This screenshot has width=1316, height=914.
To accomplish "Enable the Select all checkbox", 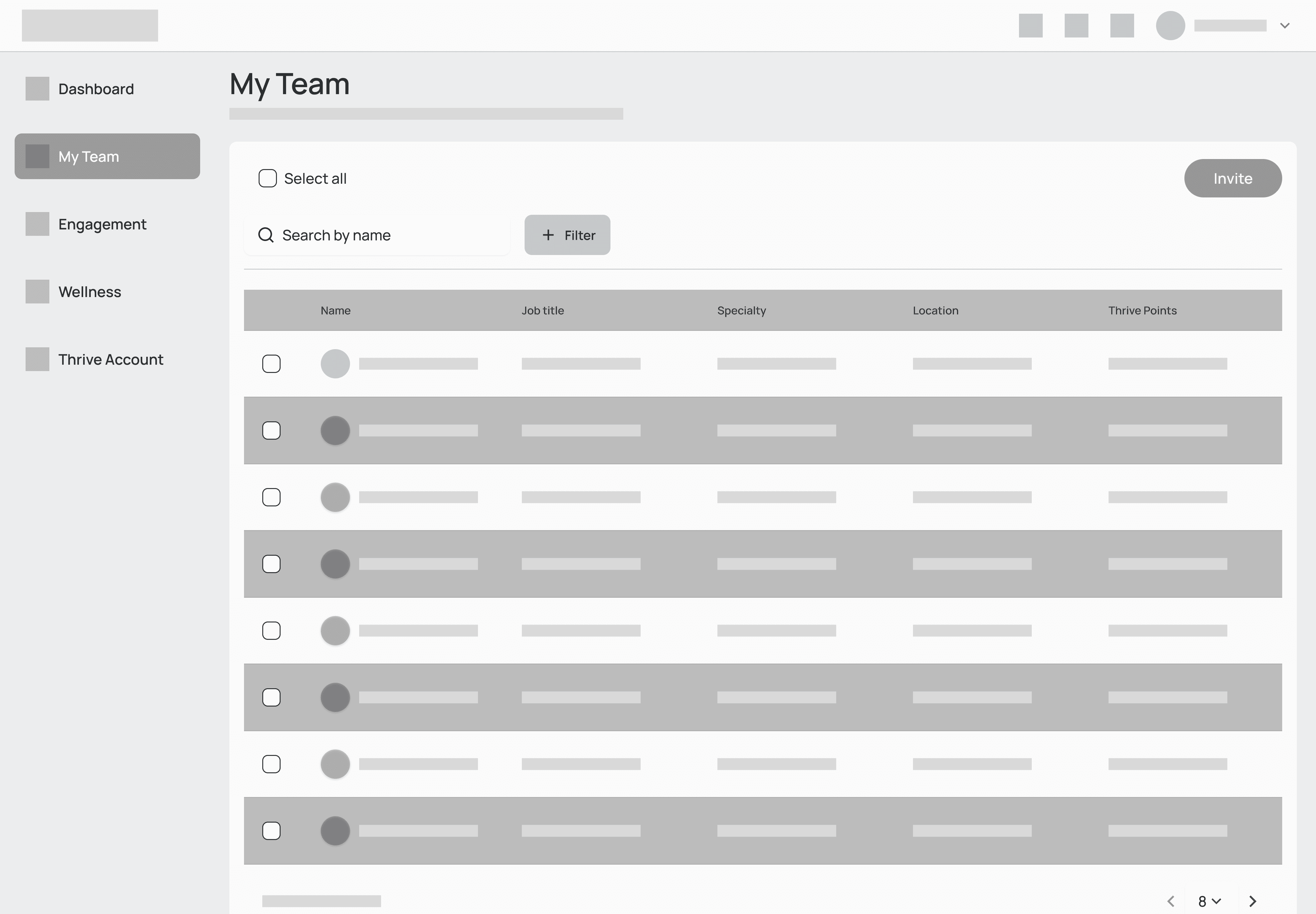I will click(x=267, y=178).
